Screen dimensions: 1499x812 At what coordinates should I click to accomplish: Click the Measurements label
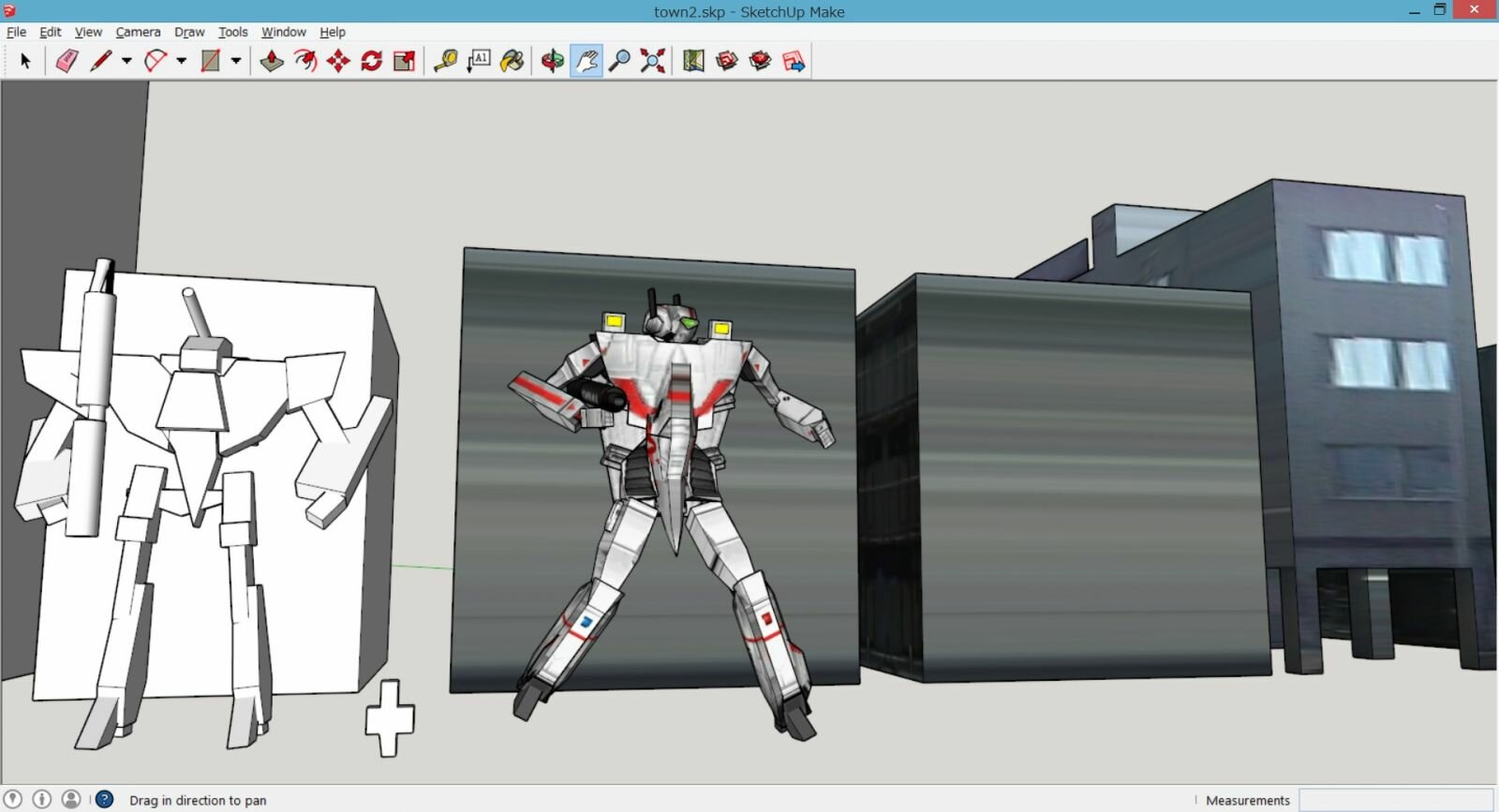[1248, 800]
